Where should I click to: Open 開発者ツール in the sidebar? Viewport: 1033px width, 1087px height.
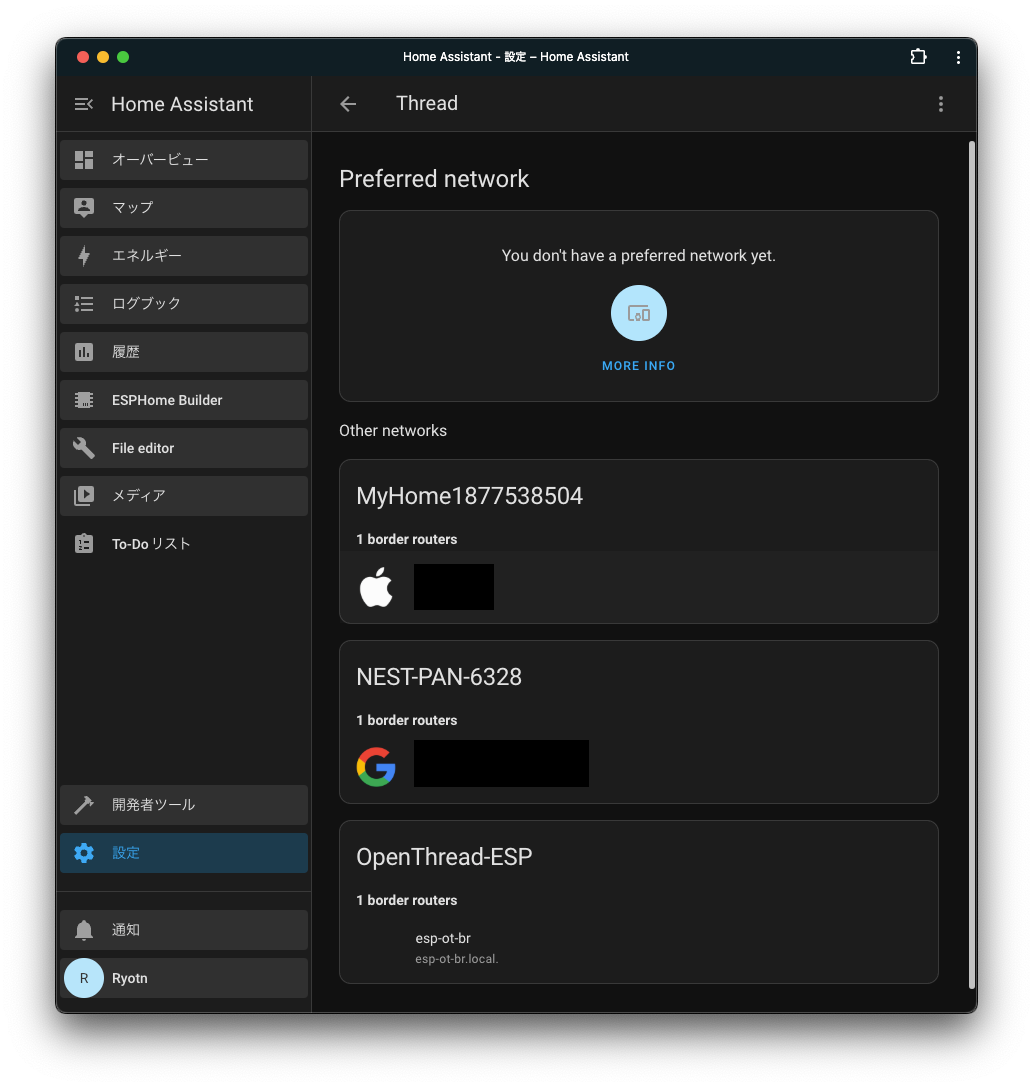point(184,805)
